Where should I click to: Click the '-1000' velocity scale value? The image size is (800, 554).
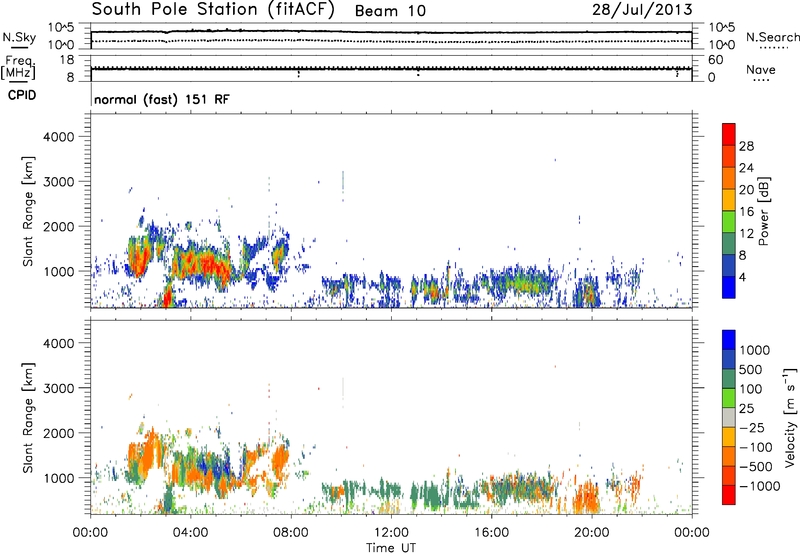[x=759, y=486]
